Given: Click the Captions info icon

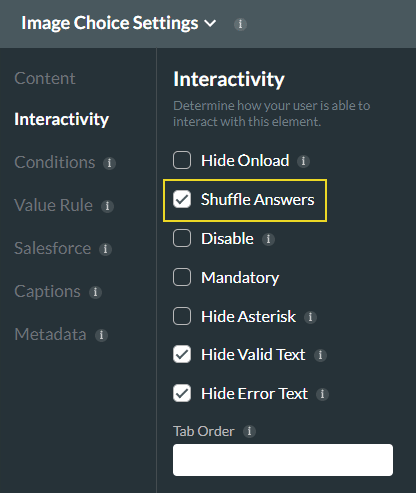Looking at the screenshot, I should click(95, 292).
